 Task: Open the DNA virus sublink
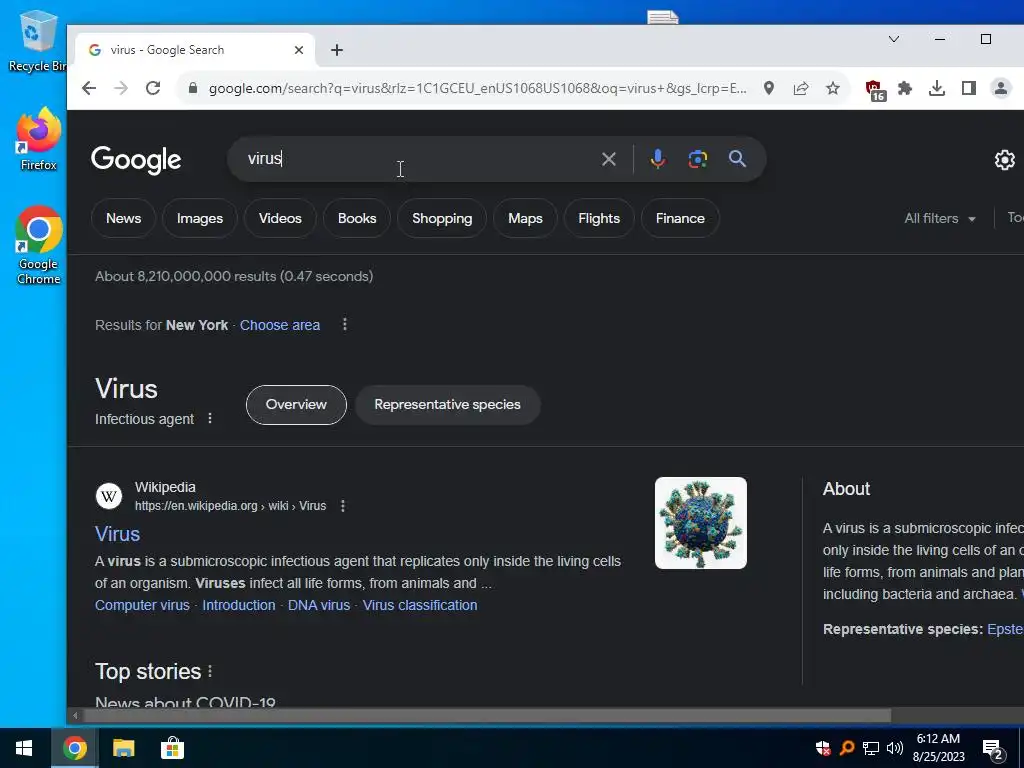pyautogui.click(x=319, y=605)
